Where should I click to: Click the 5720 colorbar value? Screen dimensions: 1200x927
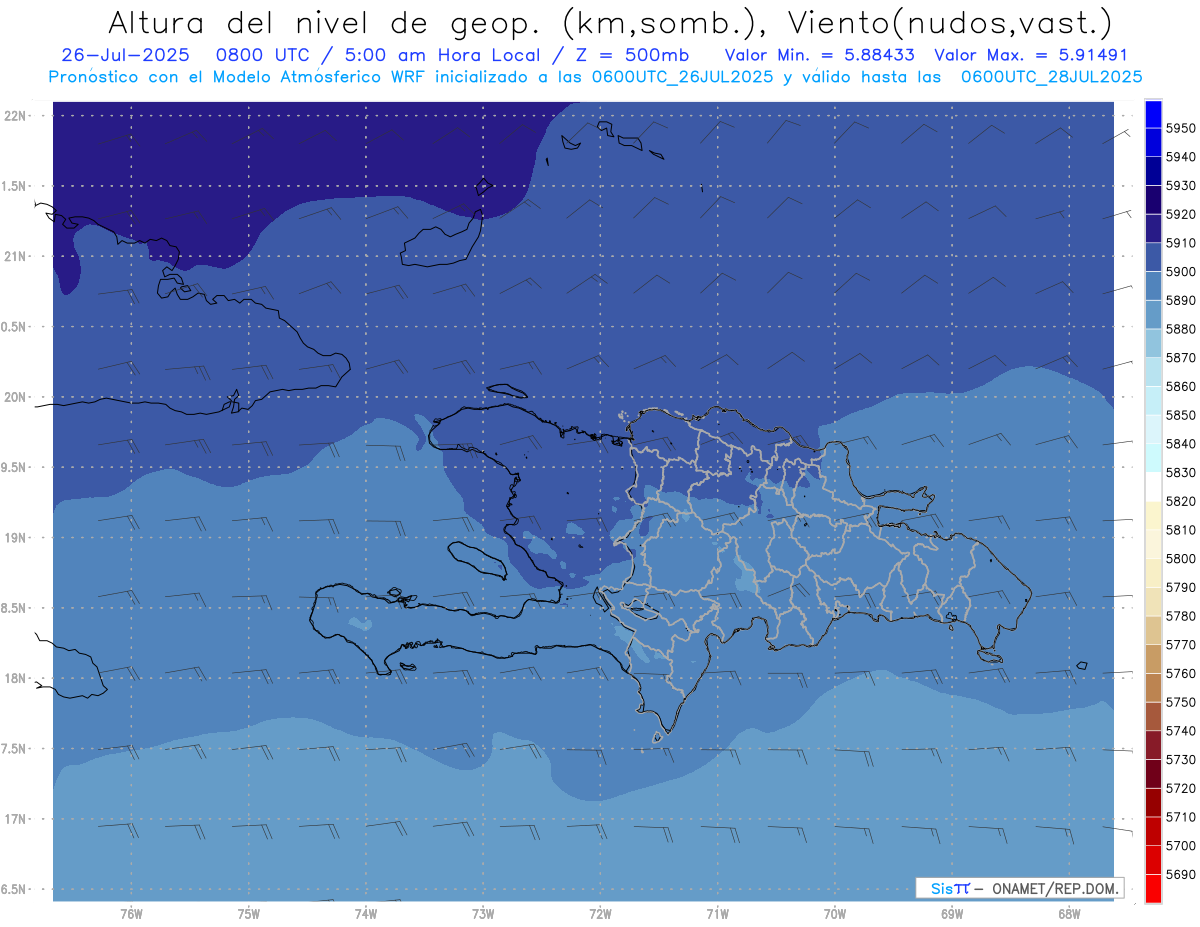pyautogui.click(x=1181, y=788)
